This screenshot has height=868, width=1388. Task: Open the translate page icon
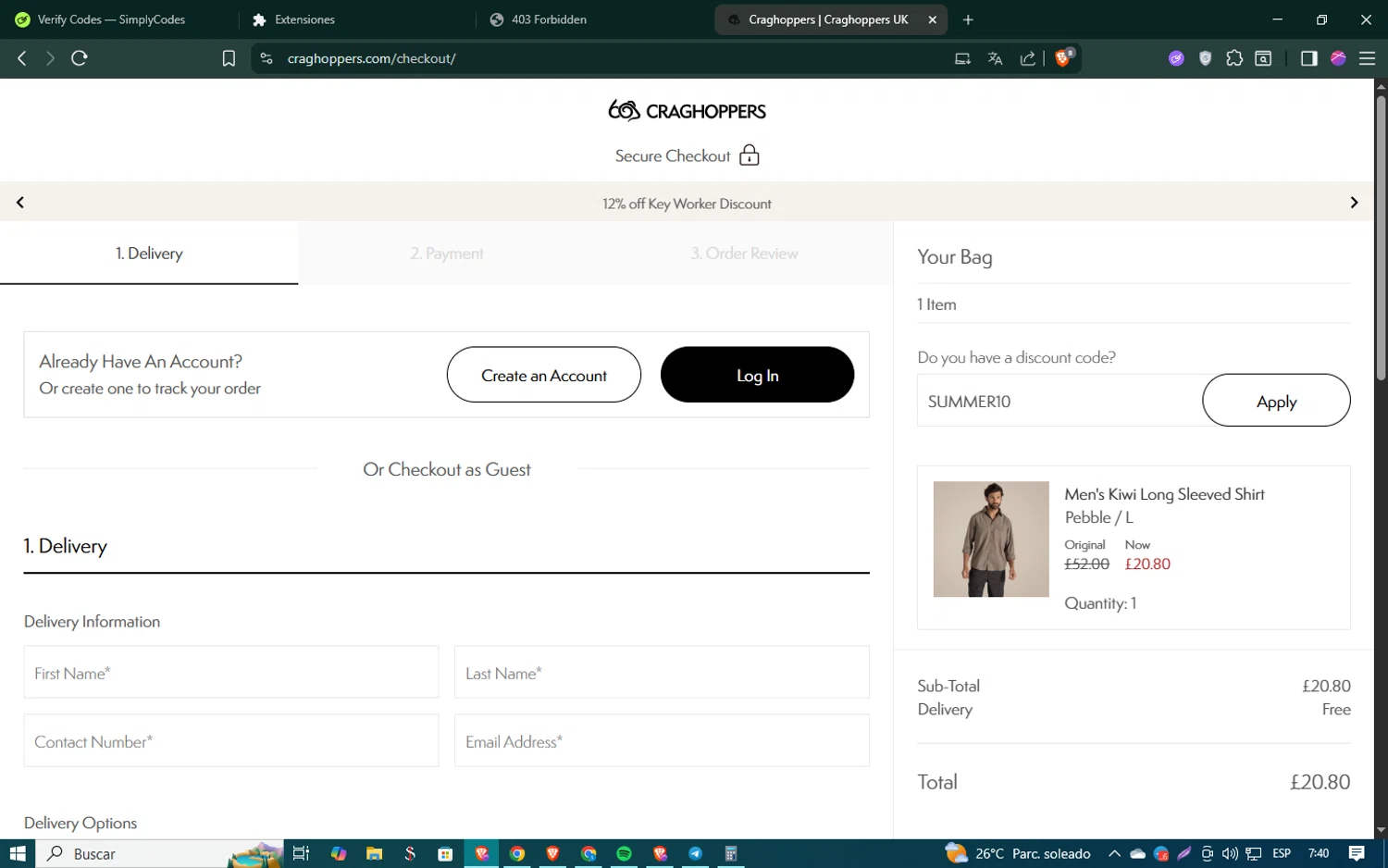pos(995,58)
